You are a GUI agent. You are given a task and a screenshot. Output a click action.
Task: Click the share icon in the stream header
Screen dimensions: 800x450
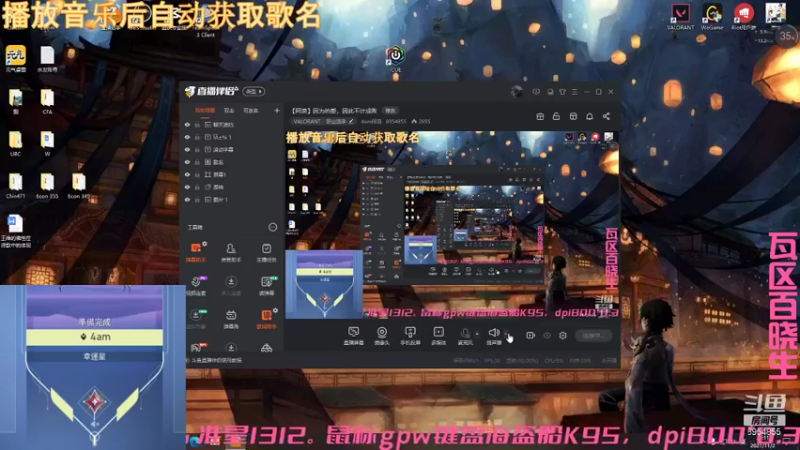pyautogui.click(x=606, y=116)
